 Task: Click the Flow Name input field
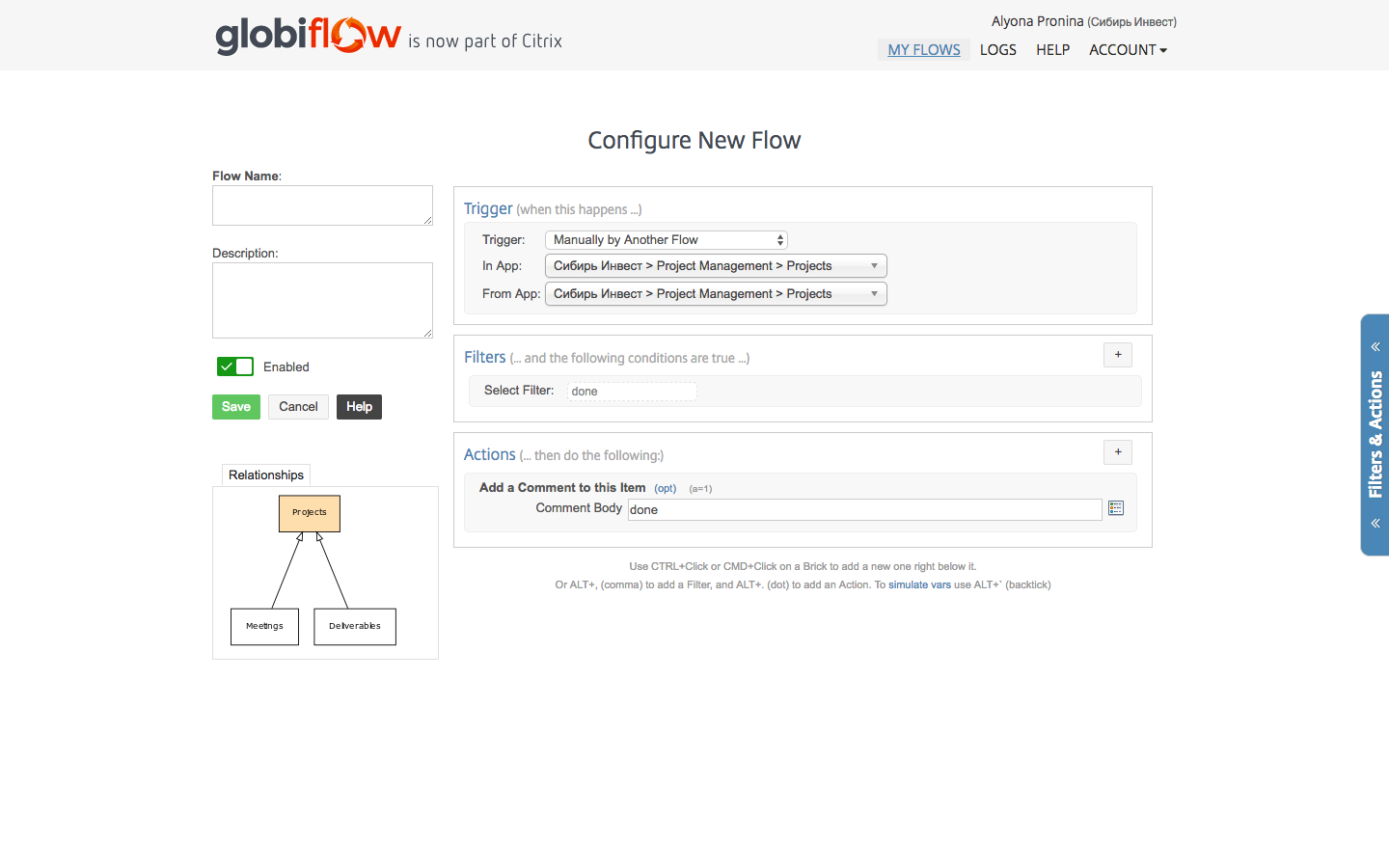click(x=322, y=204)
